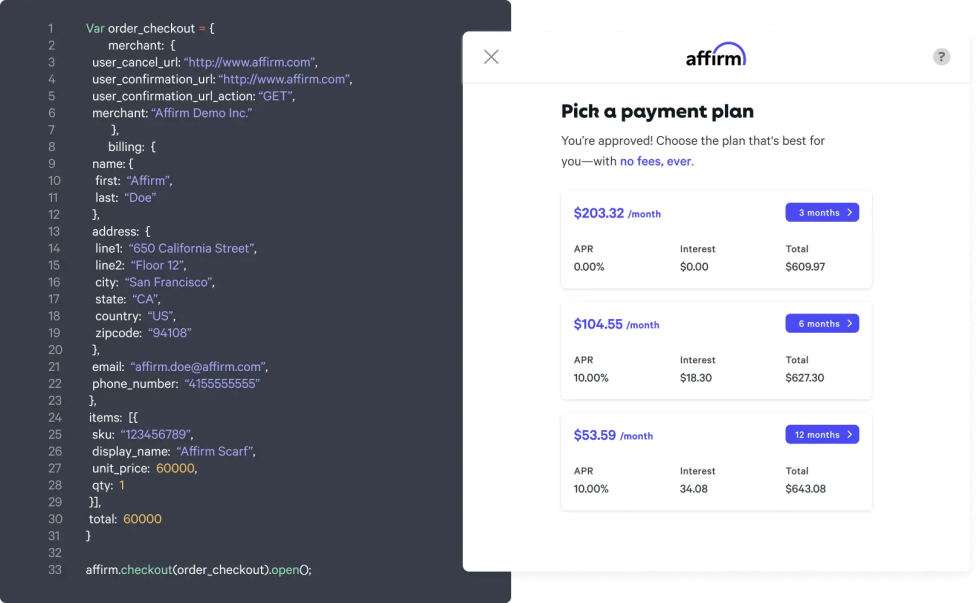Click the help question mark icon
The height and width of the screenshot is (603, 980).
pyautogui.click(x=941, y=57)
